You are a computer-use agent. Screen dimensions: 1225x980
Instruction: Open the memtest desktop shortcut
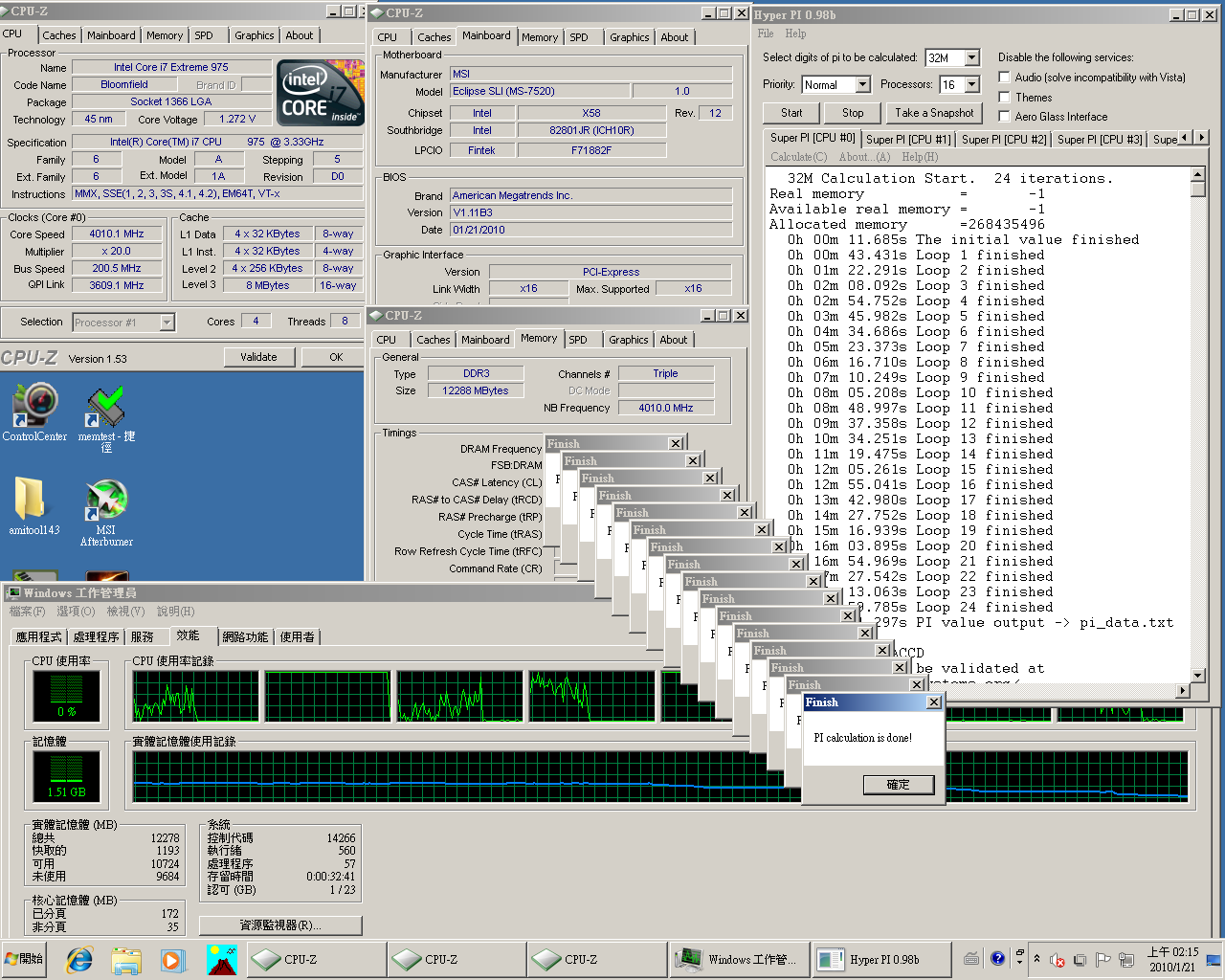click(106, 417)
